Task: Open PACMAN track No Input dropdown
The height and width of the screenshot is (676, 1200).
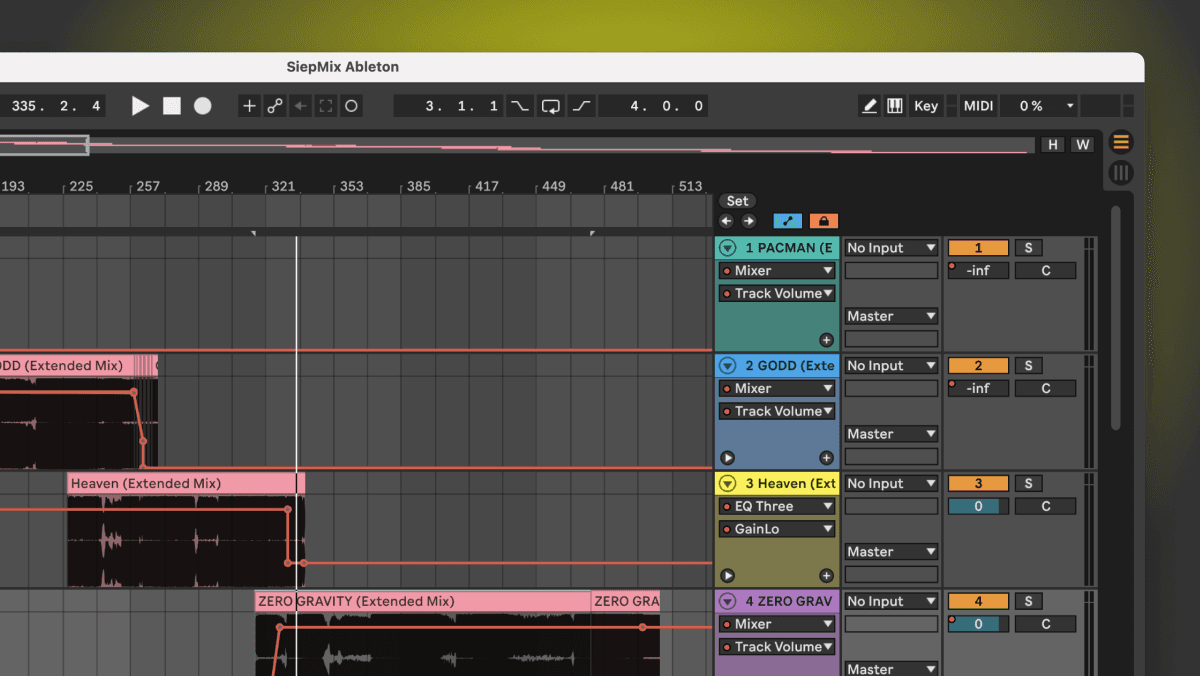Action: pos(891,248)
